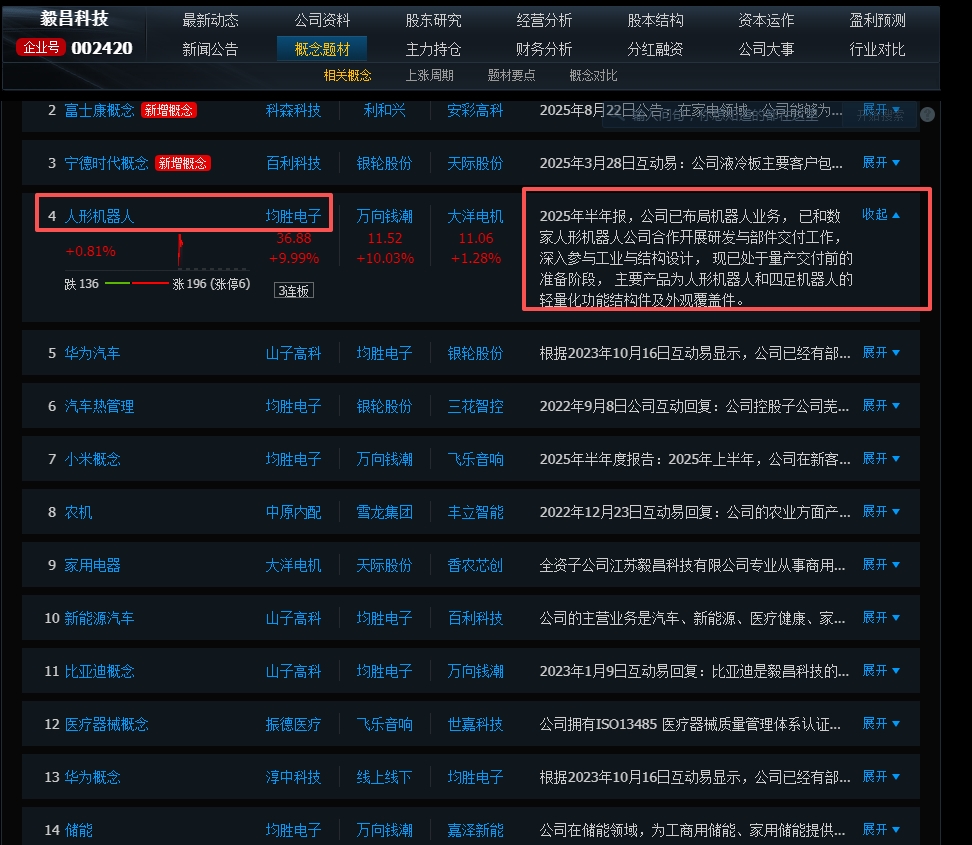
Task: Open the 医疗器械概念 concept link
Action: click(x=106, y=724)
